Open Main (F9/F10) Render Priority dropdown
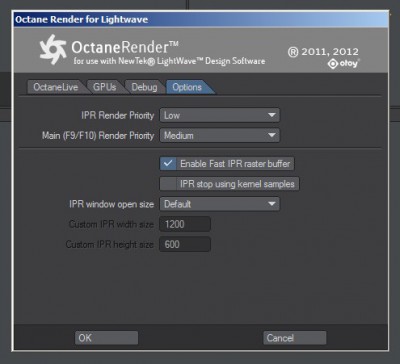 220,136
